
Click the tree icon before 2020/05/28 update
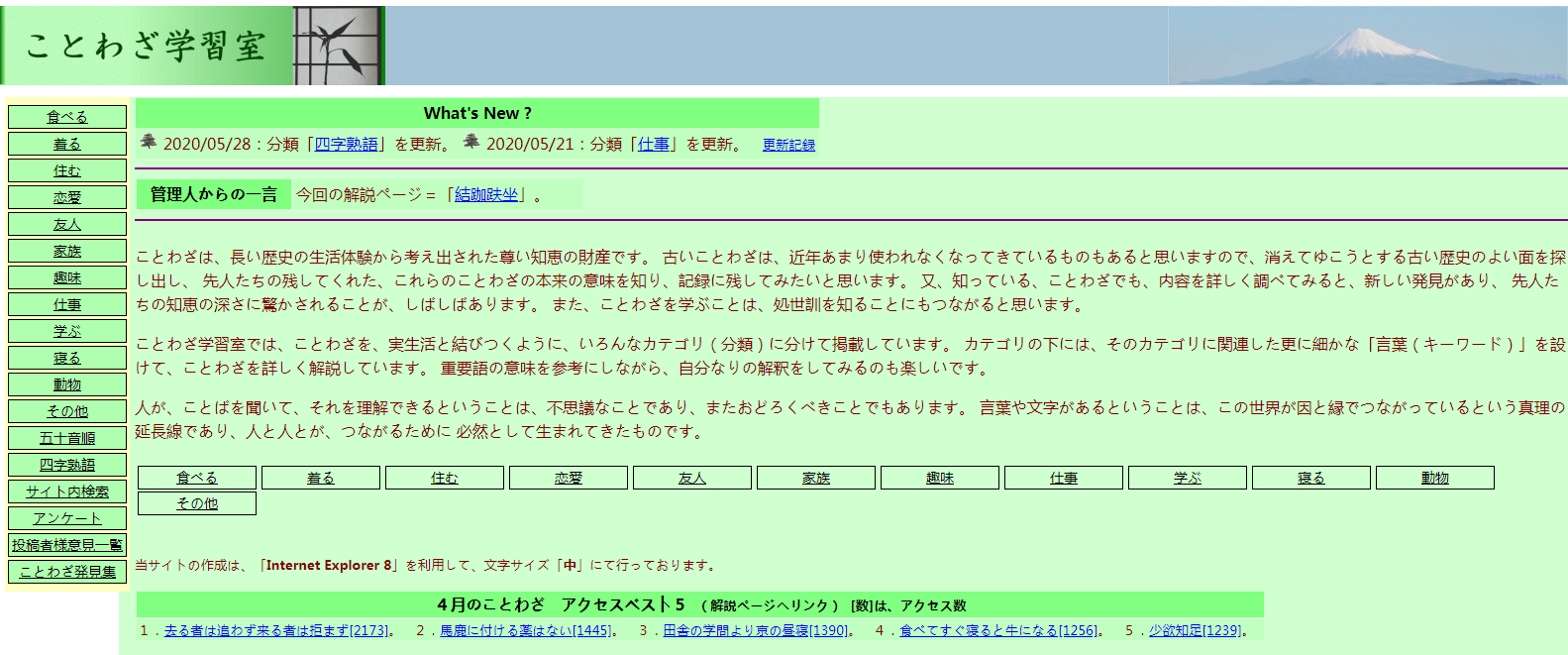tap(149, 142)
